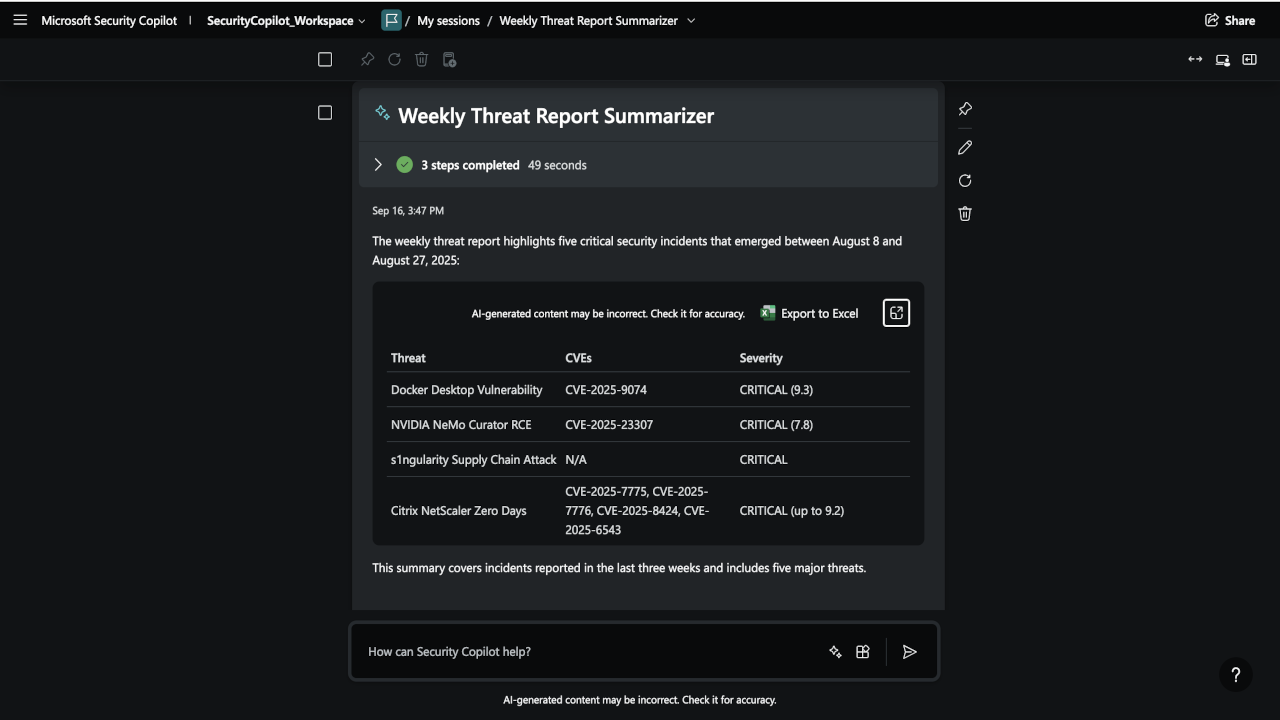The height and width of the screenshot is (720, 1280).
Task: Open the hamburger navigation menu
Action: tap(20, 20)
